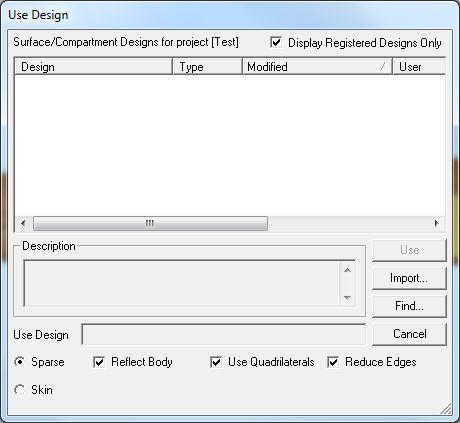Click the Use button
This screenshot has height=423, width=460.
[x=409, y=250]
